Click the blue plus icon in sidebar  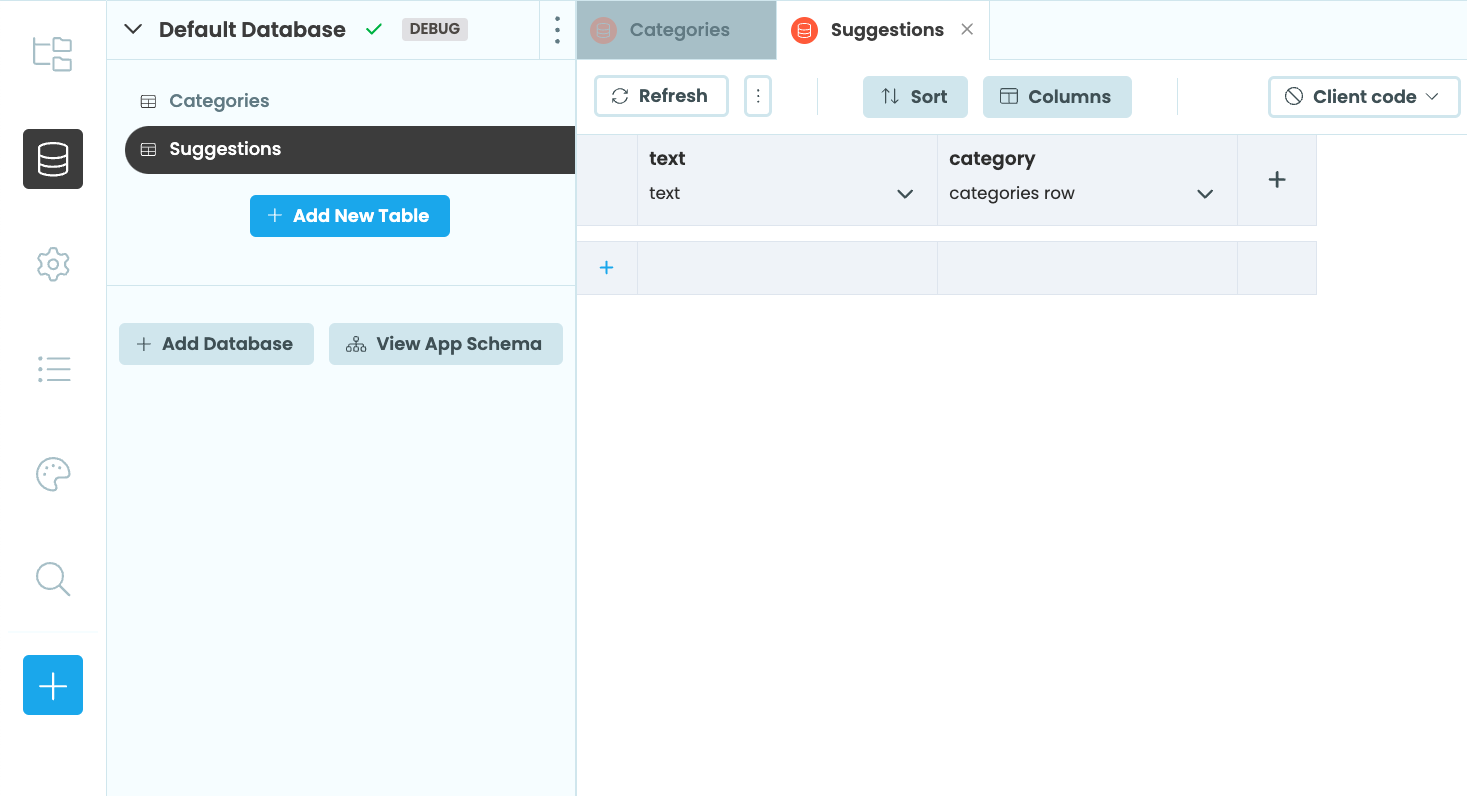[x=52, y=685]
